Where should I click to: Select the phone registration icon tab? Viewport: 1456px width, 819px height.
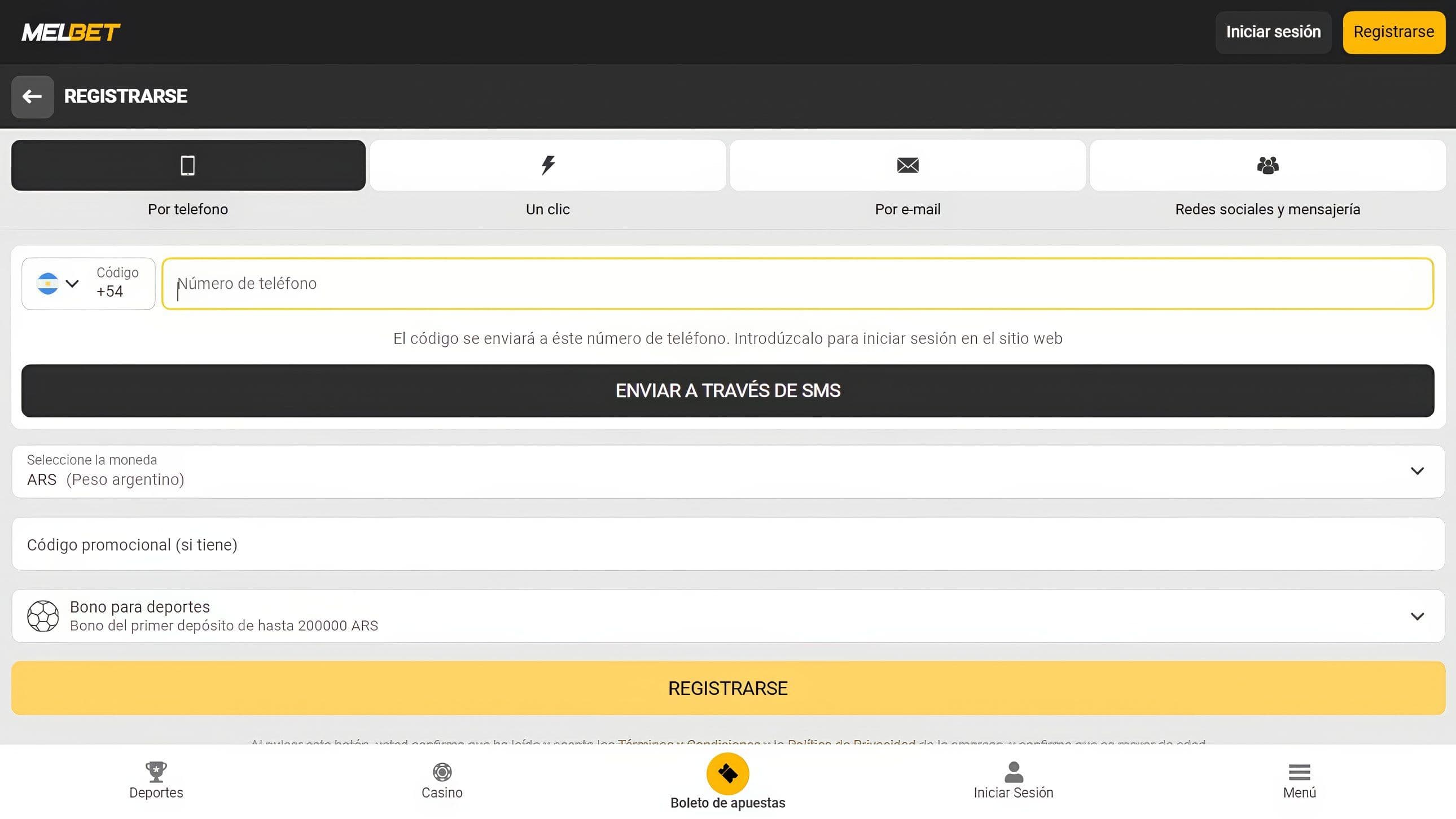(x=188, y=165)
